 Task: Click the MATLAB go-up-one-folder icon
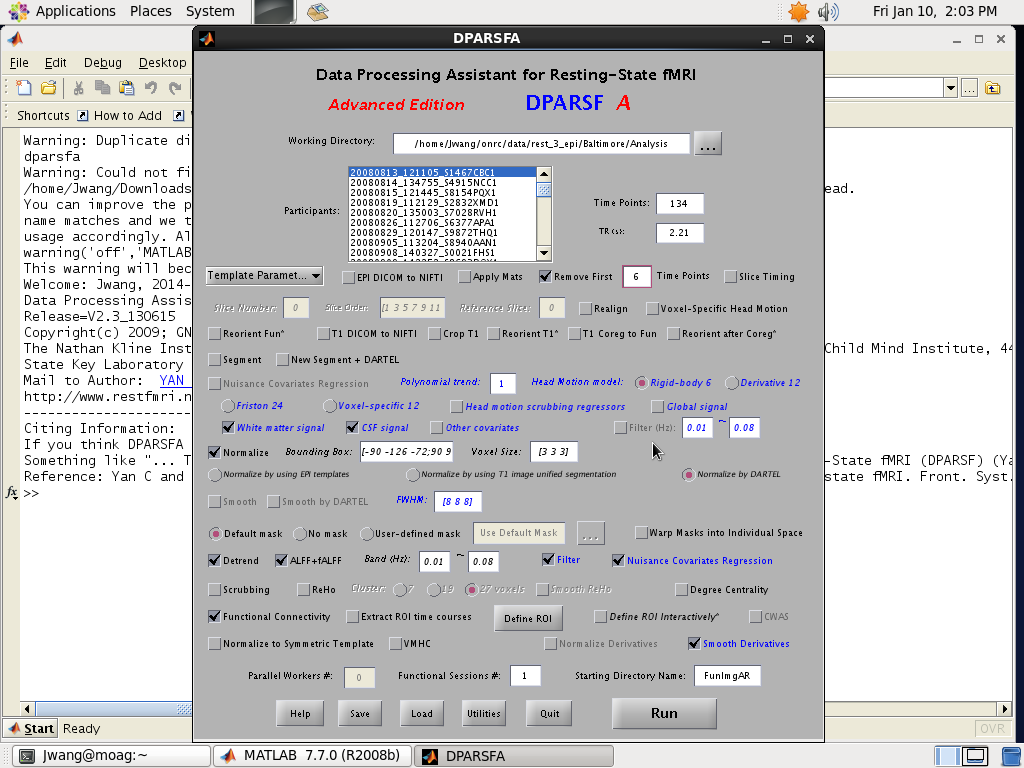click(993, 88)
